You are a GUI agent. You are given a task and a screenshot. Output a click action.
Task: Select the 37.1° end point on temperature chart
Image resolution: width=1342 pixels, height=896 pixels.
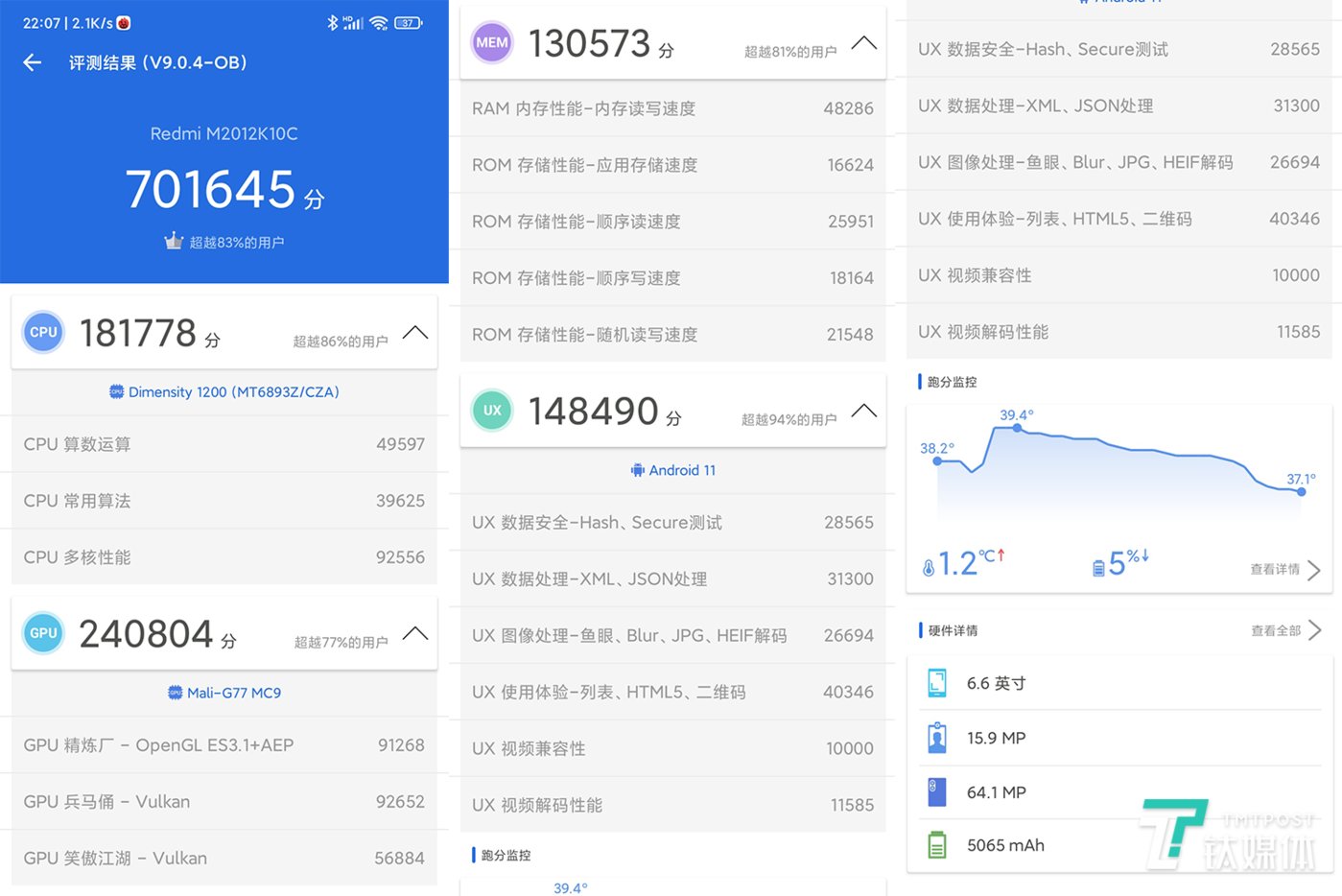point(1302,491)
